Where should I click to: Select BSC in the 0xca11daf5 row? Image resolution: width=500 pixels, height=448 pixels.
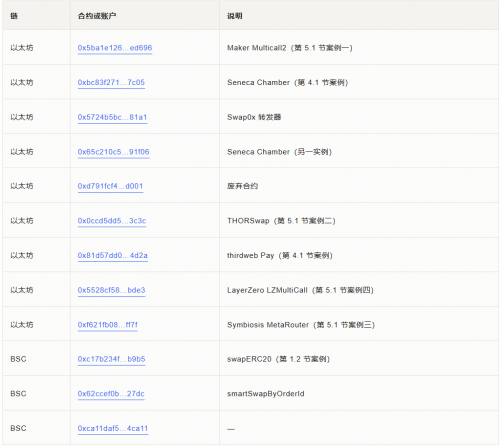pos(18,428)
